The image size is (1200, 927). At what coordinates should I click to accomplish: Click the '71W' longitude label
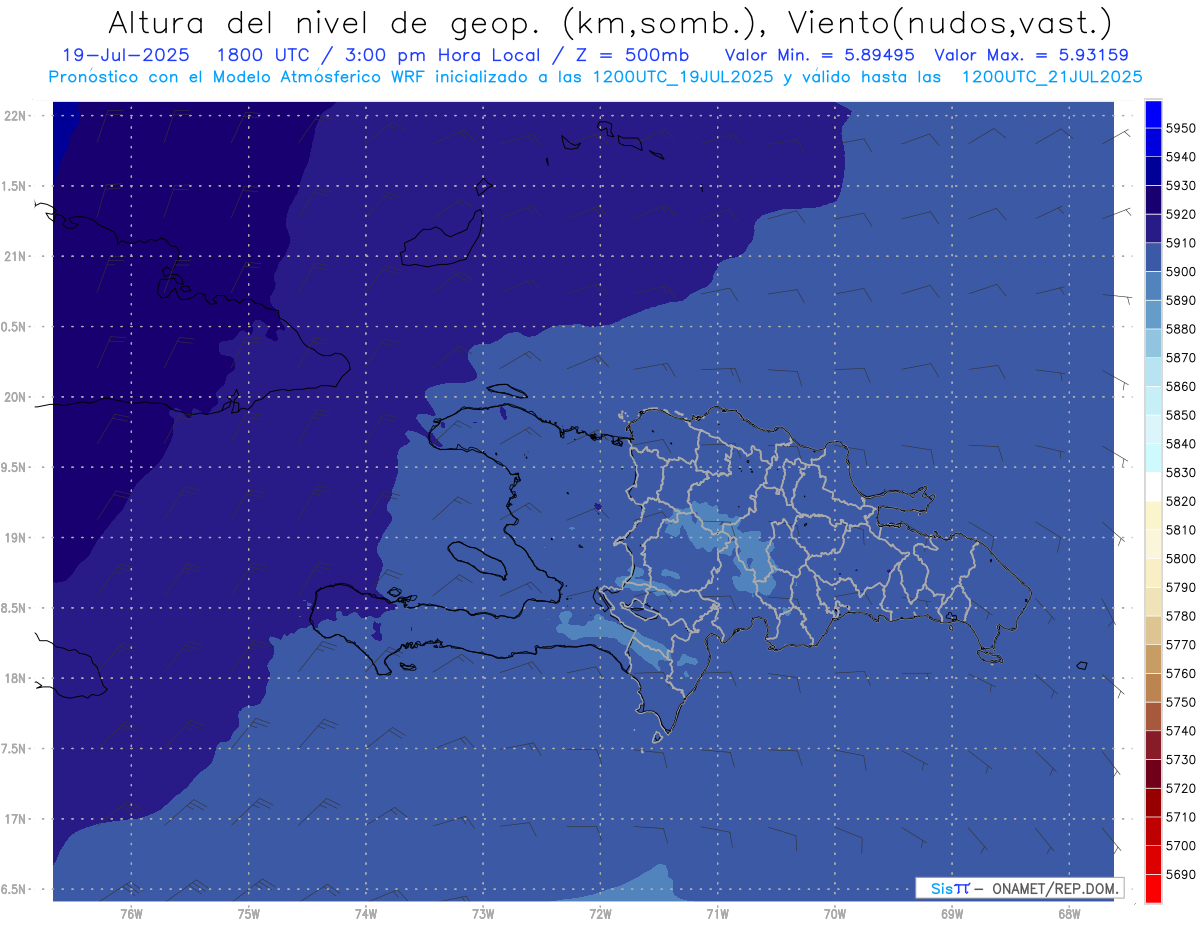[717, 913]
